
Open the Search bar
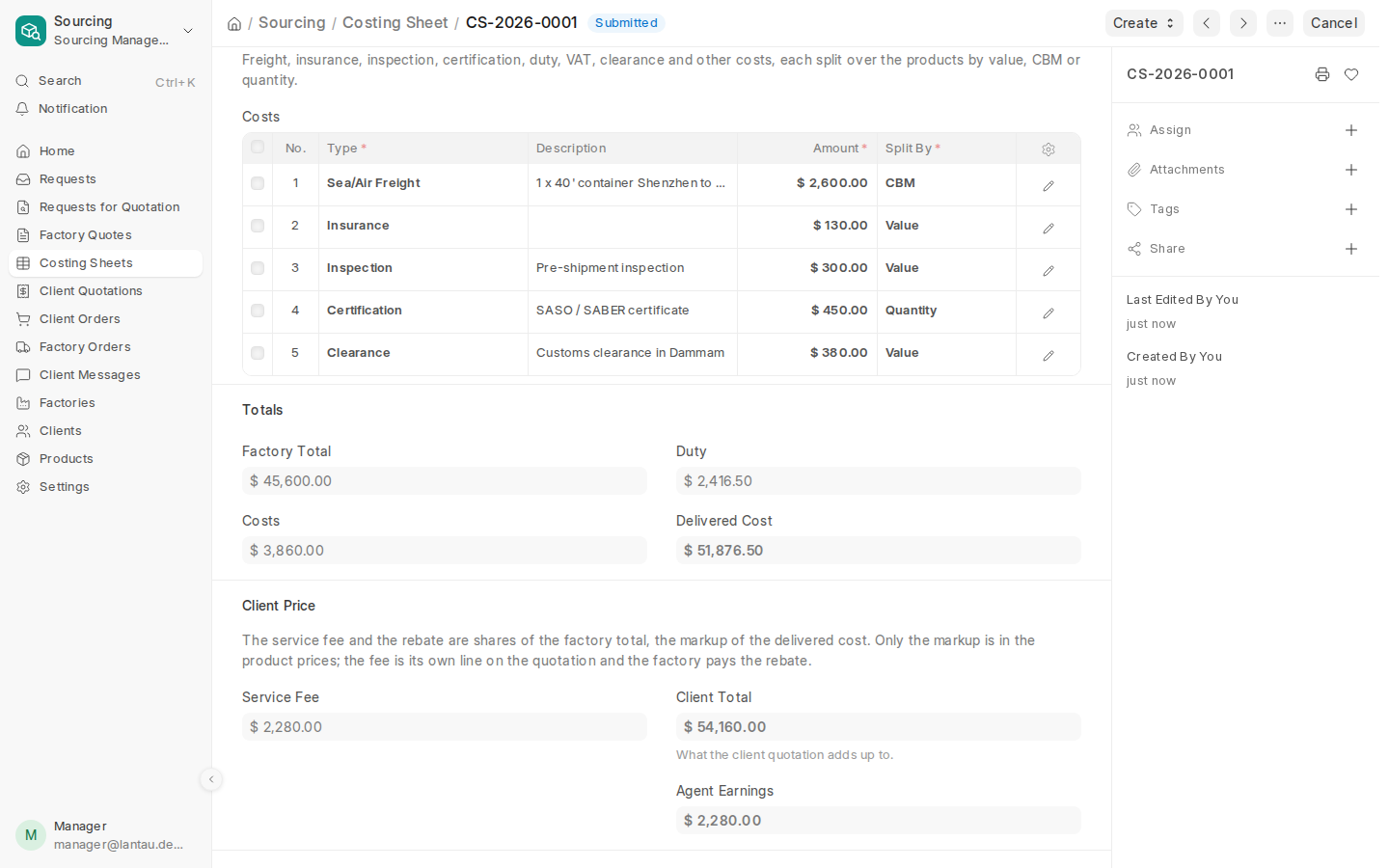106,81
